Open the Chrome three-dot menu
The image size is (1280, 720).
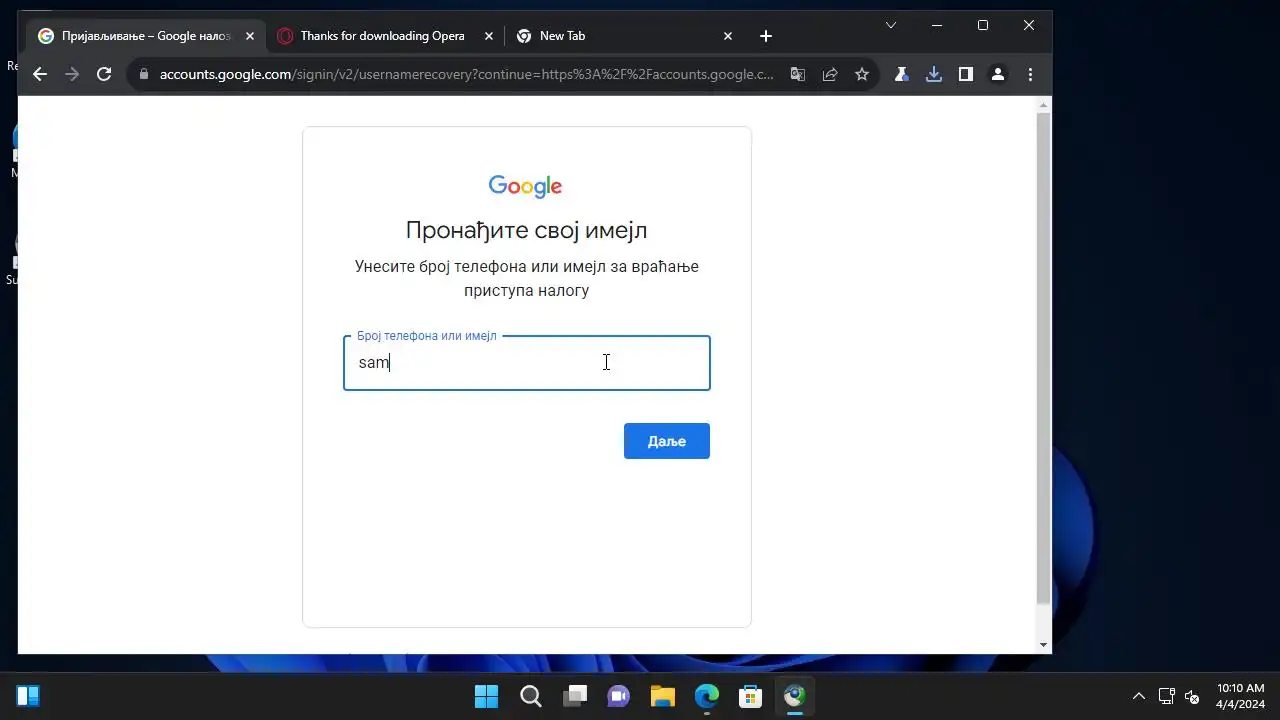click(1030, 74)
